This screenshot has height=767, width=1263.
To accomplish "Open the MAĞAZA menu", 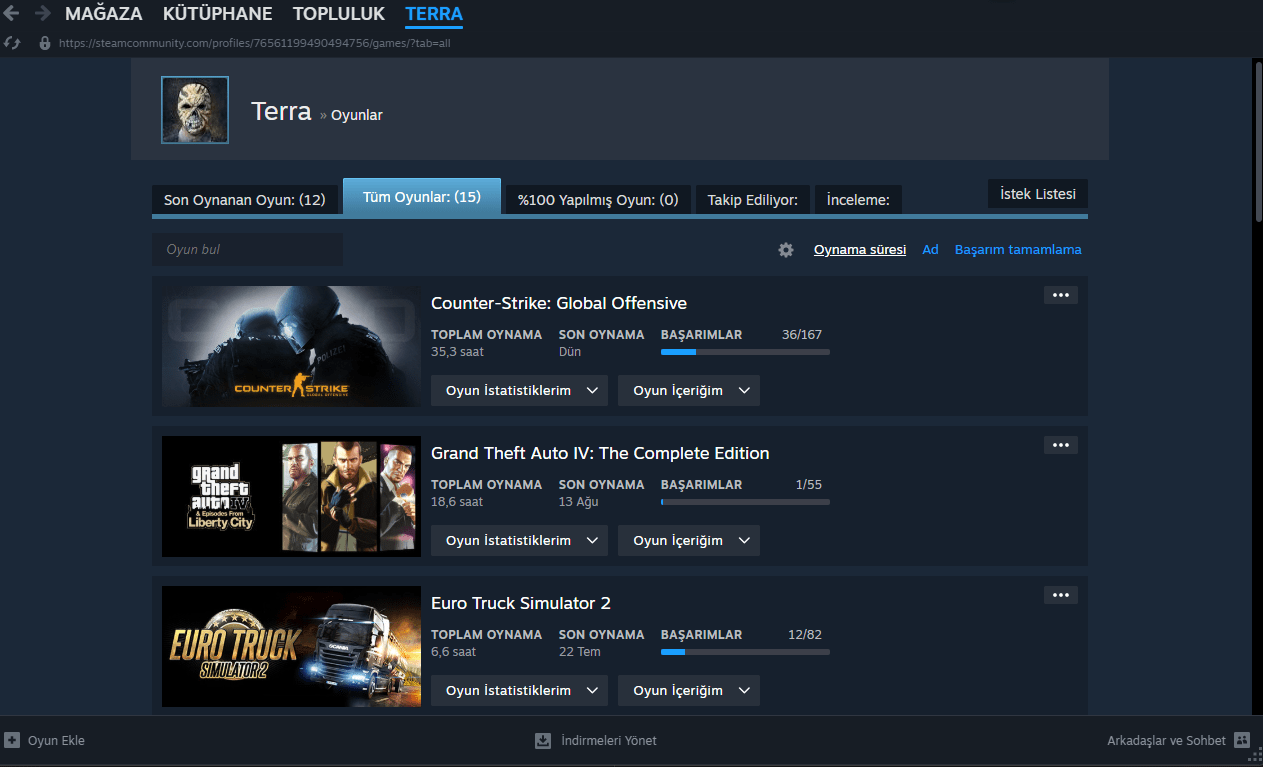I will 104,14.
